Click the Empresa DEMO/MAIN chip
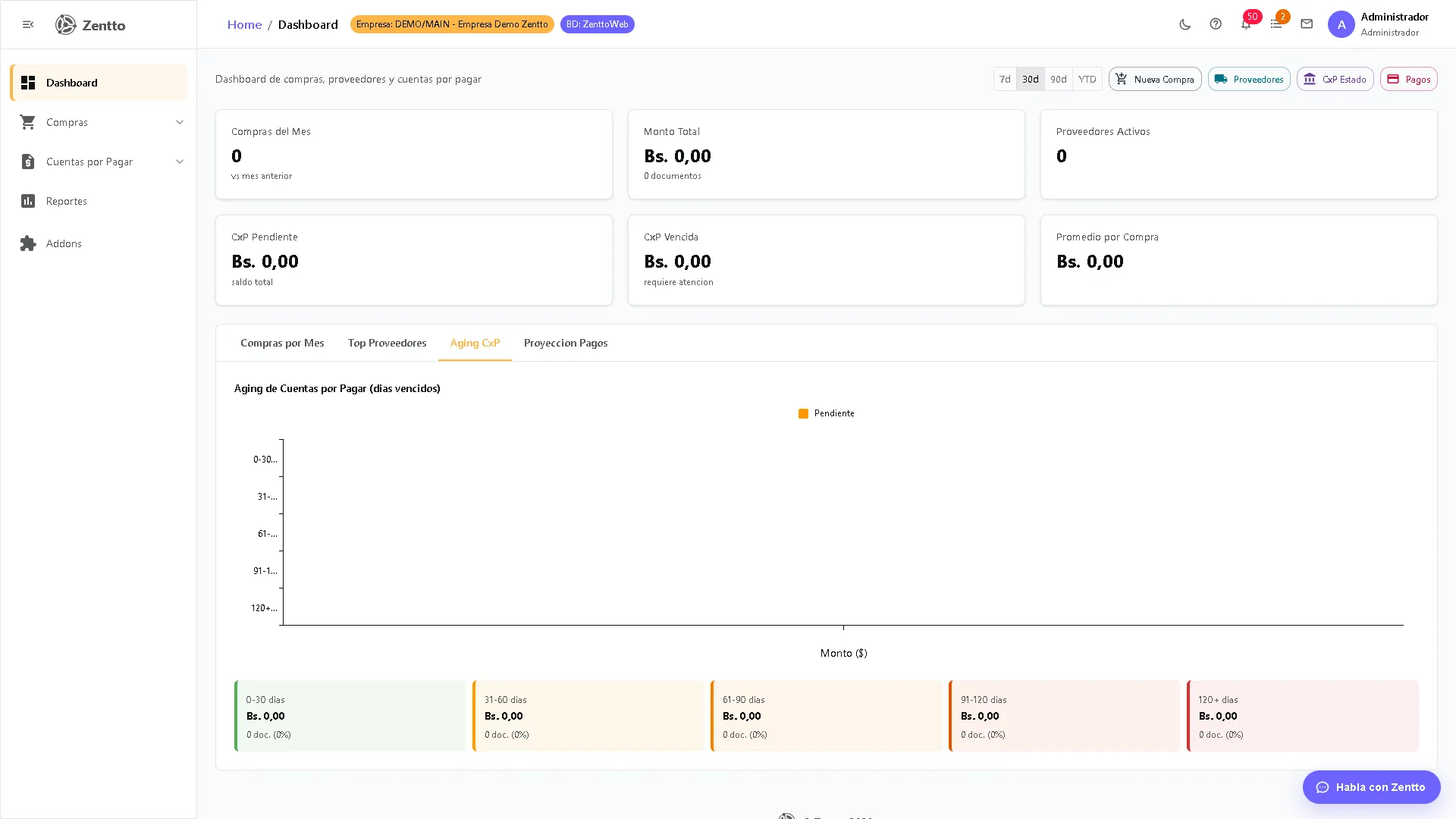Viewport: 1456px width, 819px height. 452,24
